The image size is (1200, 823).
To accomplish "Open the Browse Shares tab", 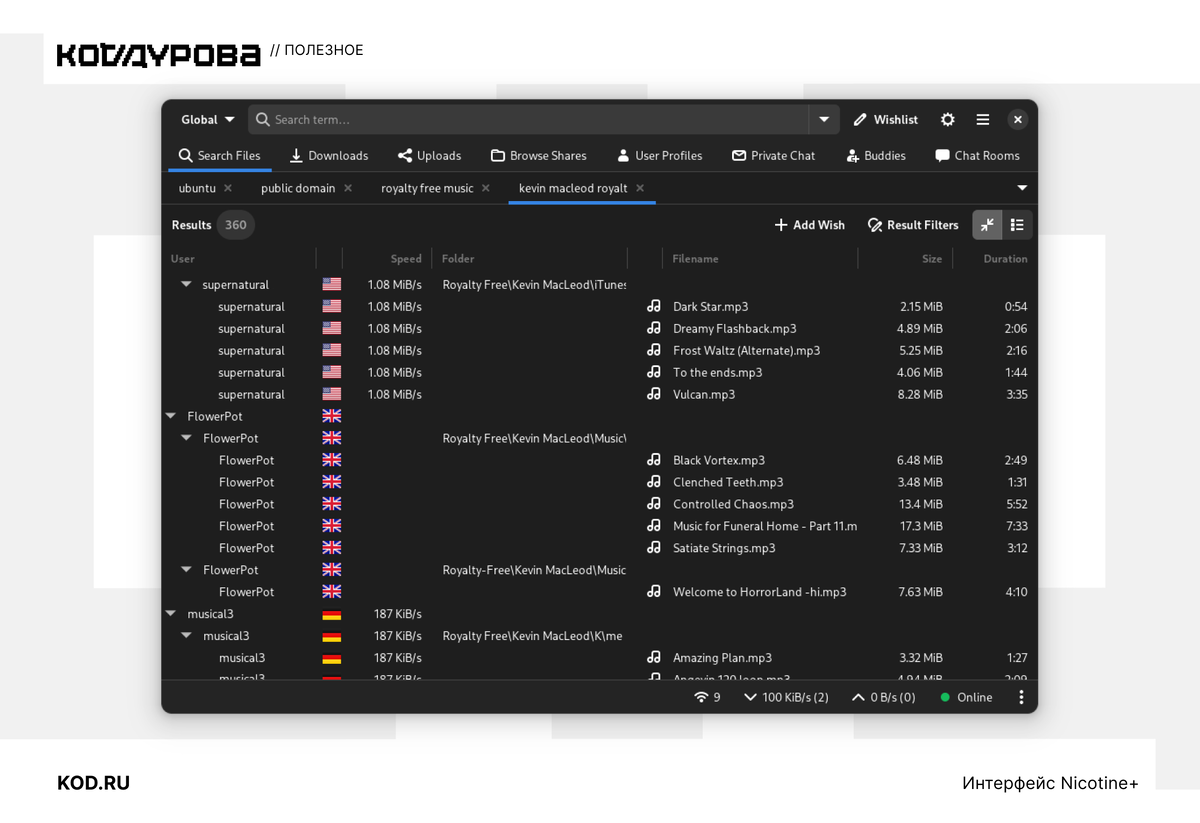I will [x=538, y=156].
